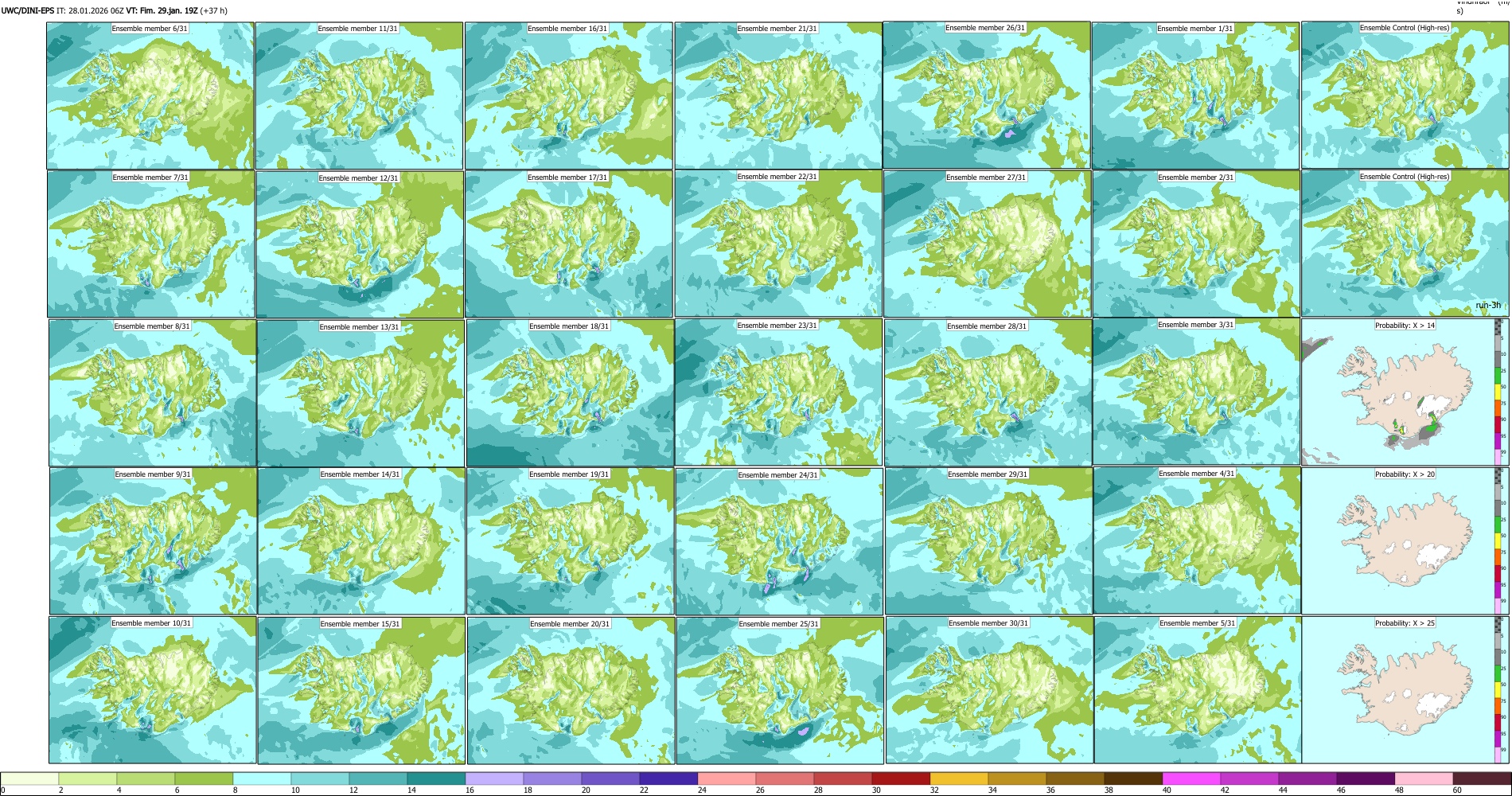View the Probability X > 25 map

(x=1405, y=690)
